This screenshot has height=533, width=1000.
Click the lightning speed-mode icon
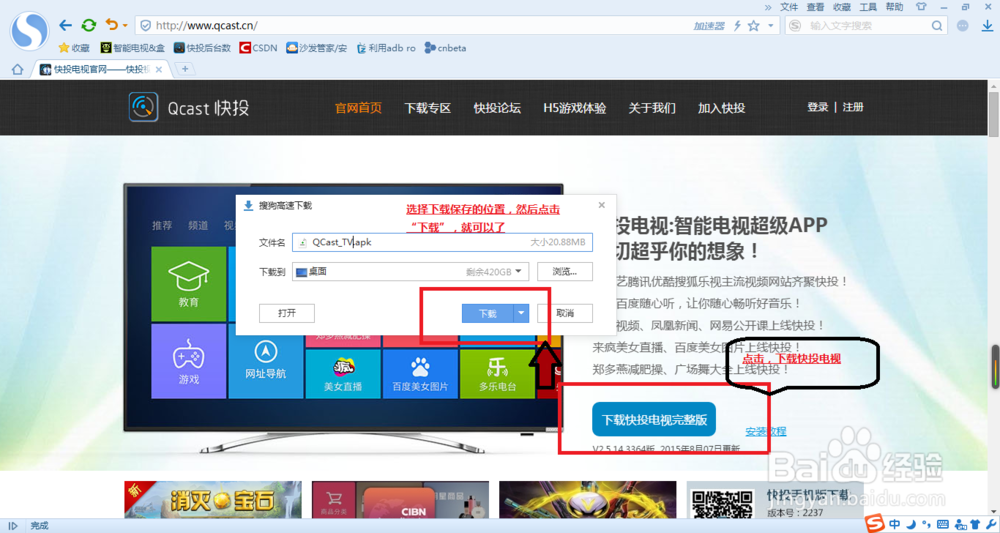point(737,26)
